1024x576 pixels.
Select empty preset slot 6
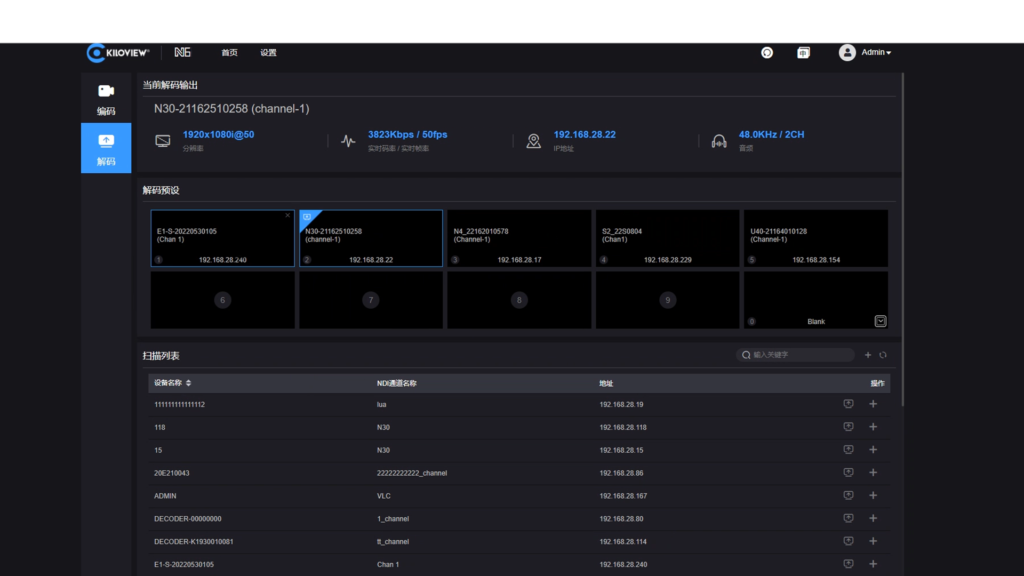point(223,300)
